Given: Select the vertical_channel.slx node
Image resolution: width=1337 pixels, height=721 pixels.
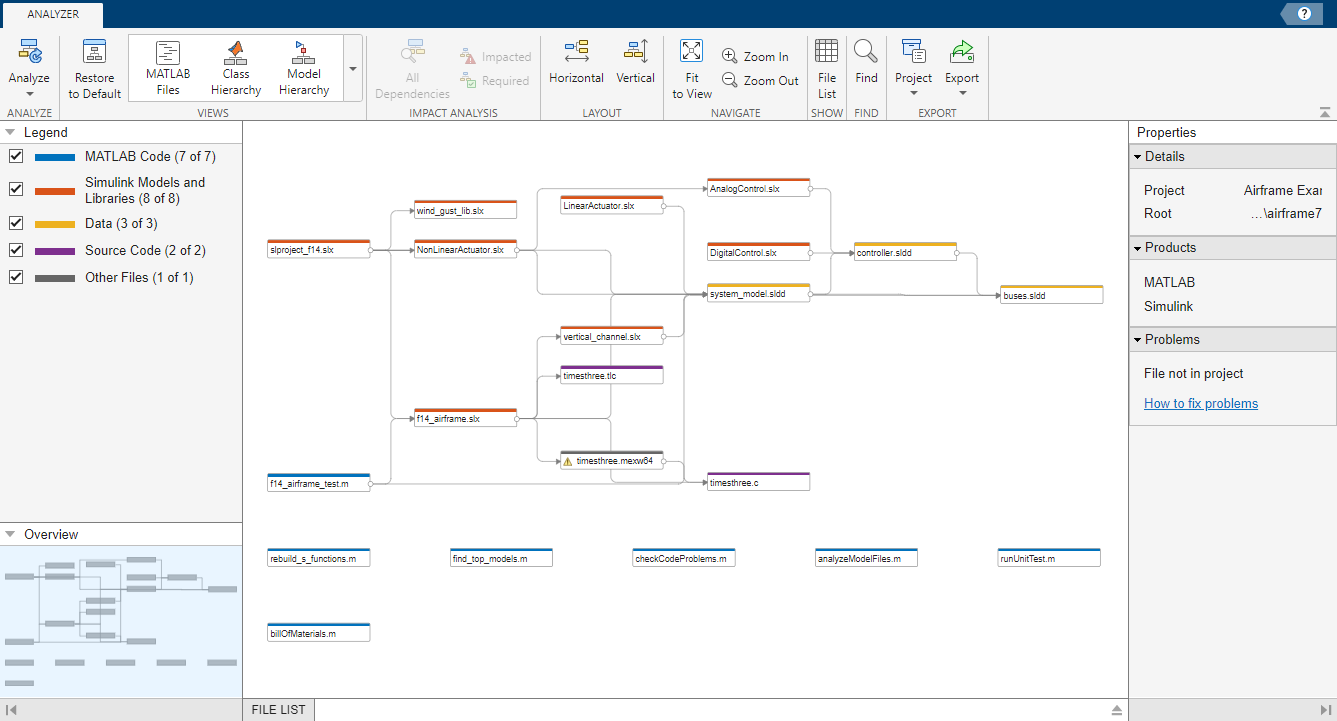Looking at the screenshot, I should (x=612, y=336).
